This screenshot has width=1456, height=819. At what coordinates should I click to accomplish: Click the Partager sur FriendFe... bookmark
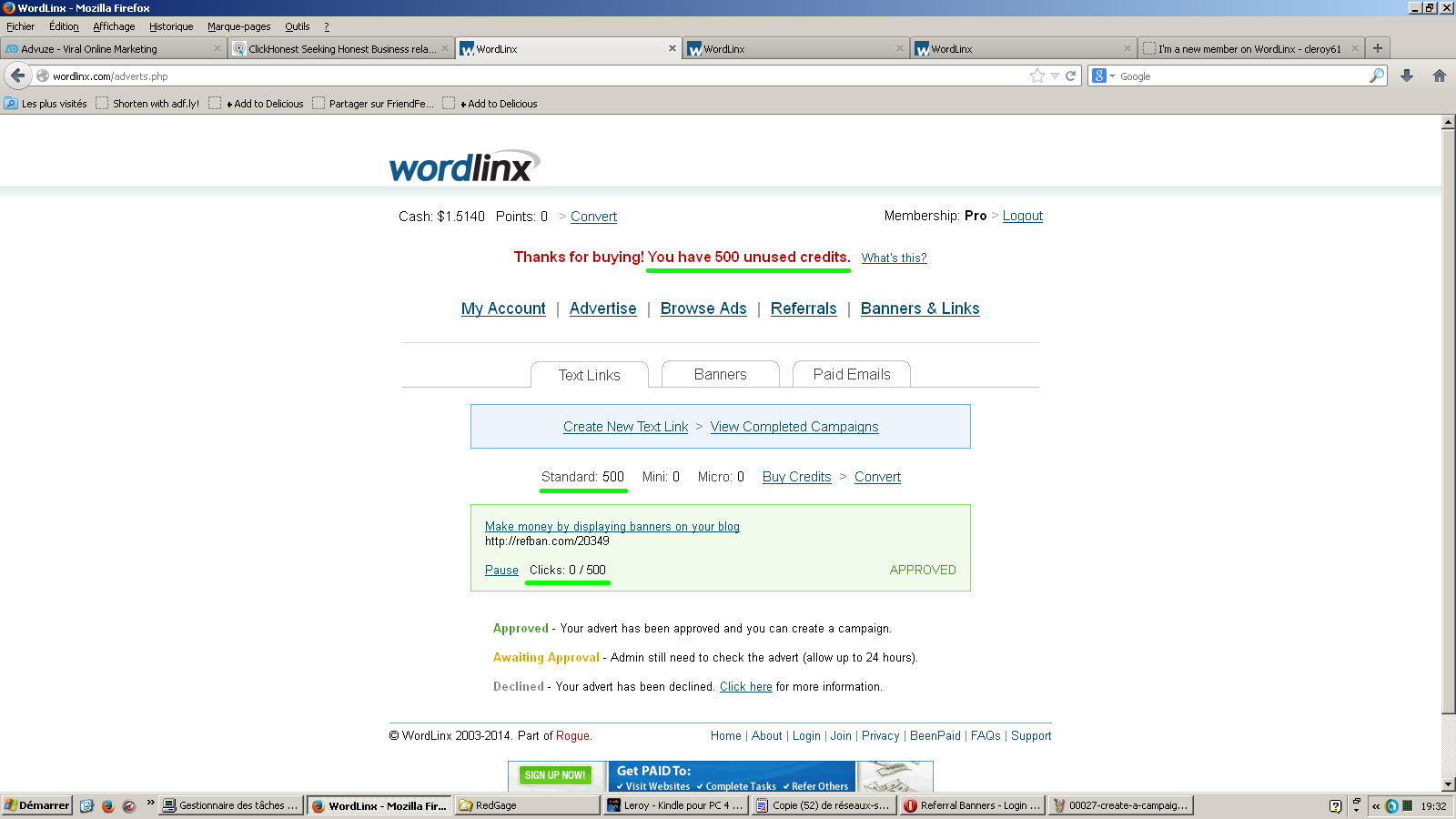(x=373, y=104)
